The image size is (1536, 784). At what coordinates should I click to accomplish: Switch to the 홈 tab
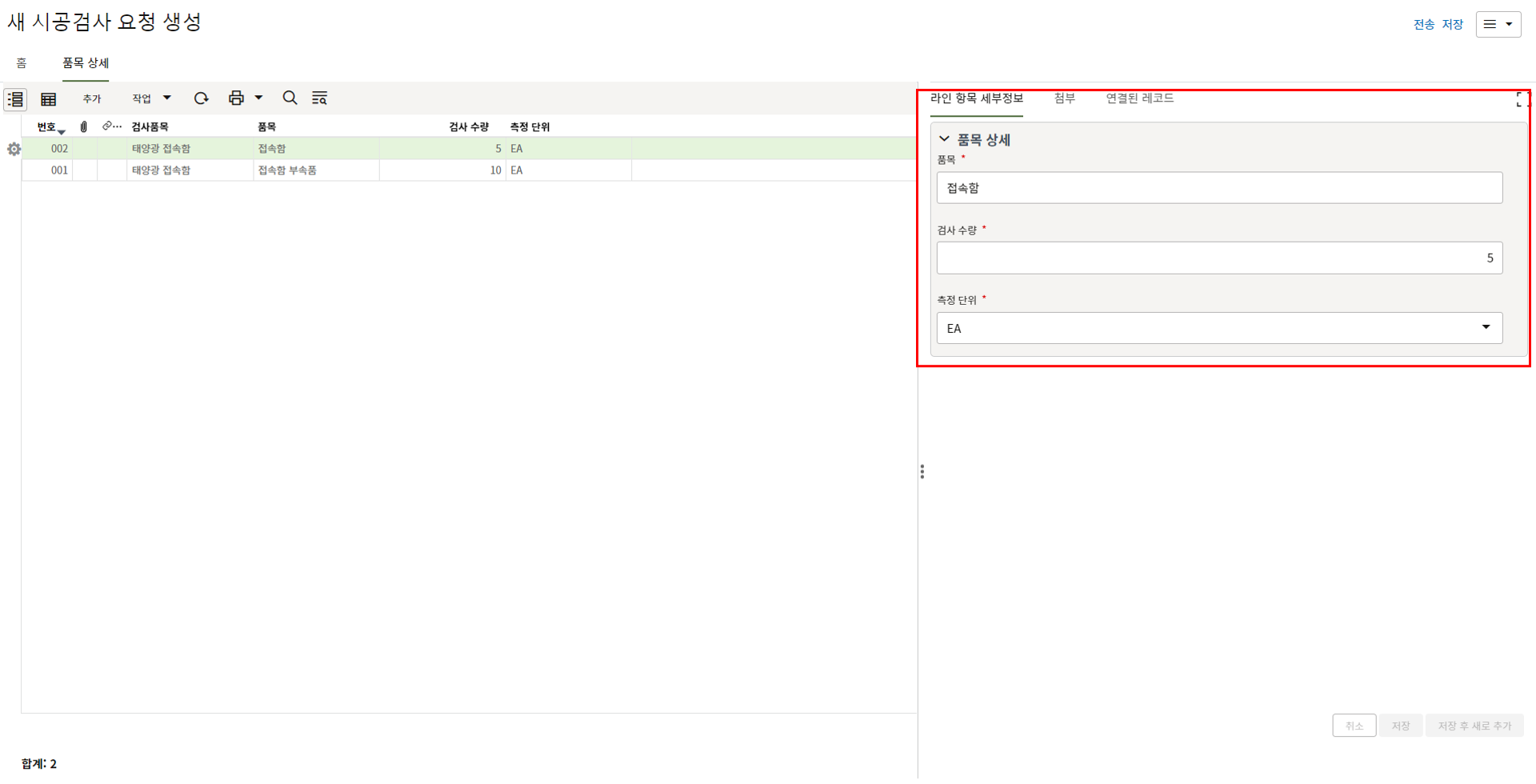22,63
